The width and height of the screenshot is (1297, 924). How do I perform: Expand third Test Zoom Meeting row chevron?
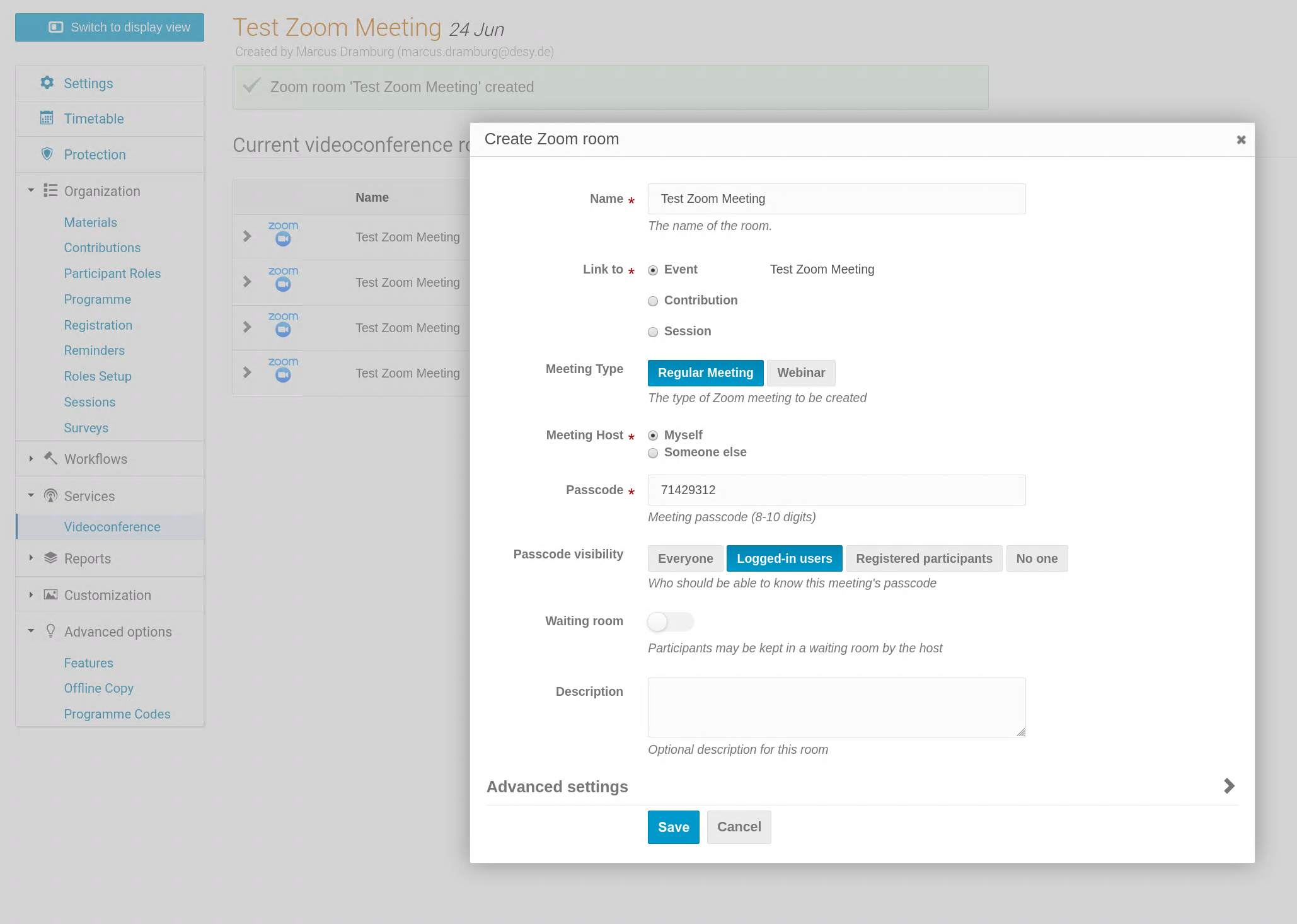(x=247, y=327)
